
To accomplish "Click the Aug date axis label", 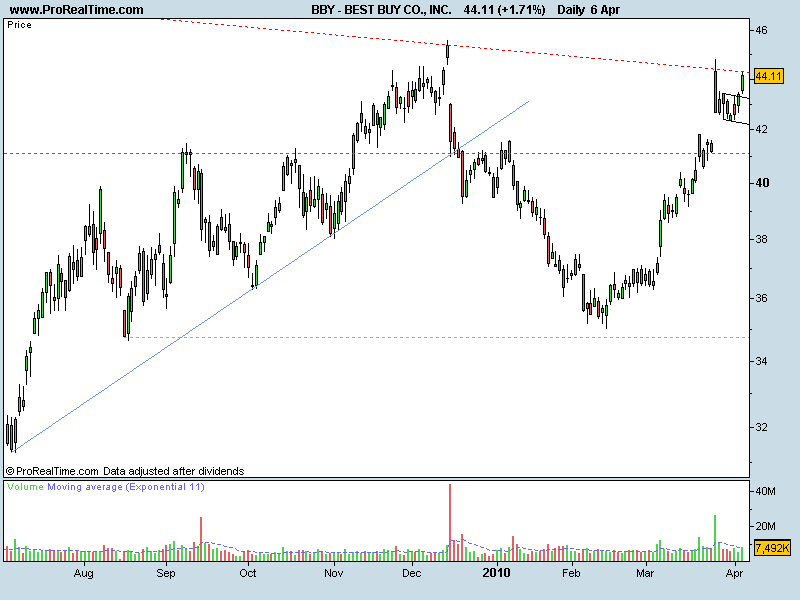I will pos(84,573).
